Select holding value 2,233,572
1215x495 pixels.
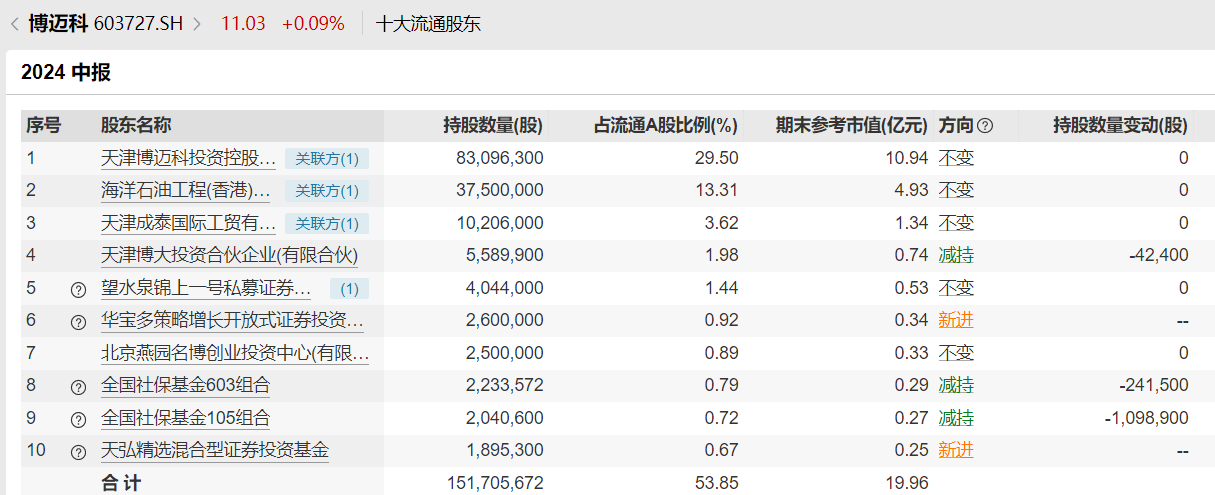pos(504,386)
